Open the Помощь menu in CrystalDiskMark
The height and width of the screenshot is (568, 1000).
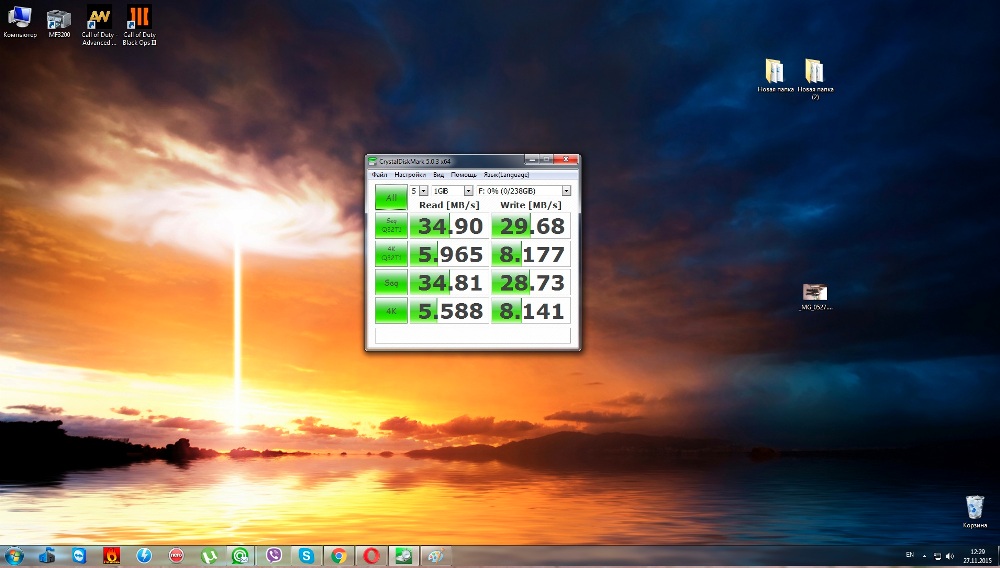[464, 175]
